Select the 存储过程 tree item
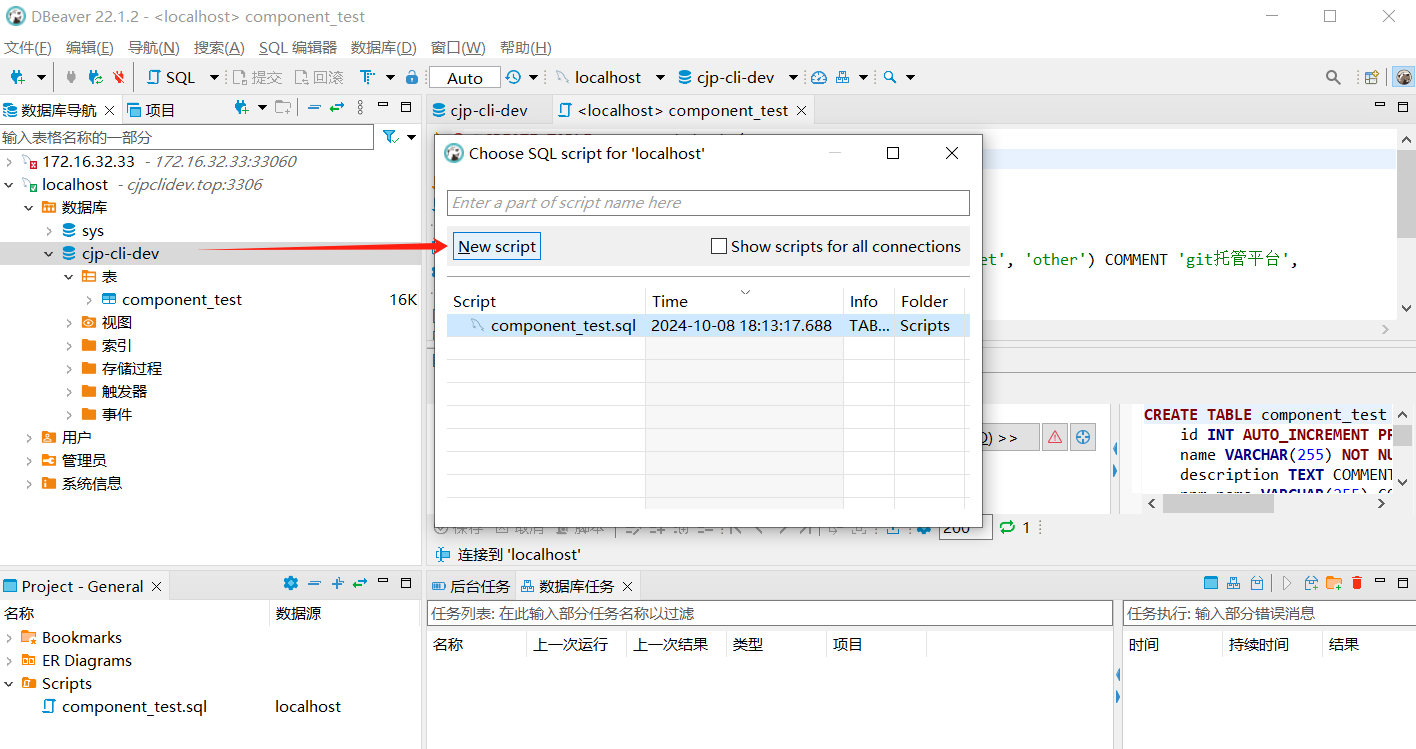The height and width of the screenshot is (749, 1416). tap(131, 368)
